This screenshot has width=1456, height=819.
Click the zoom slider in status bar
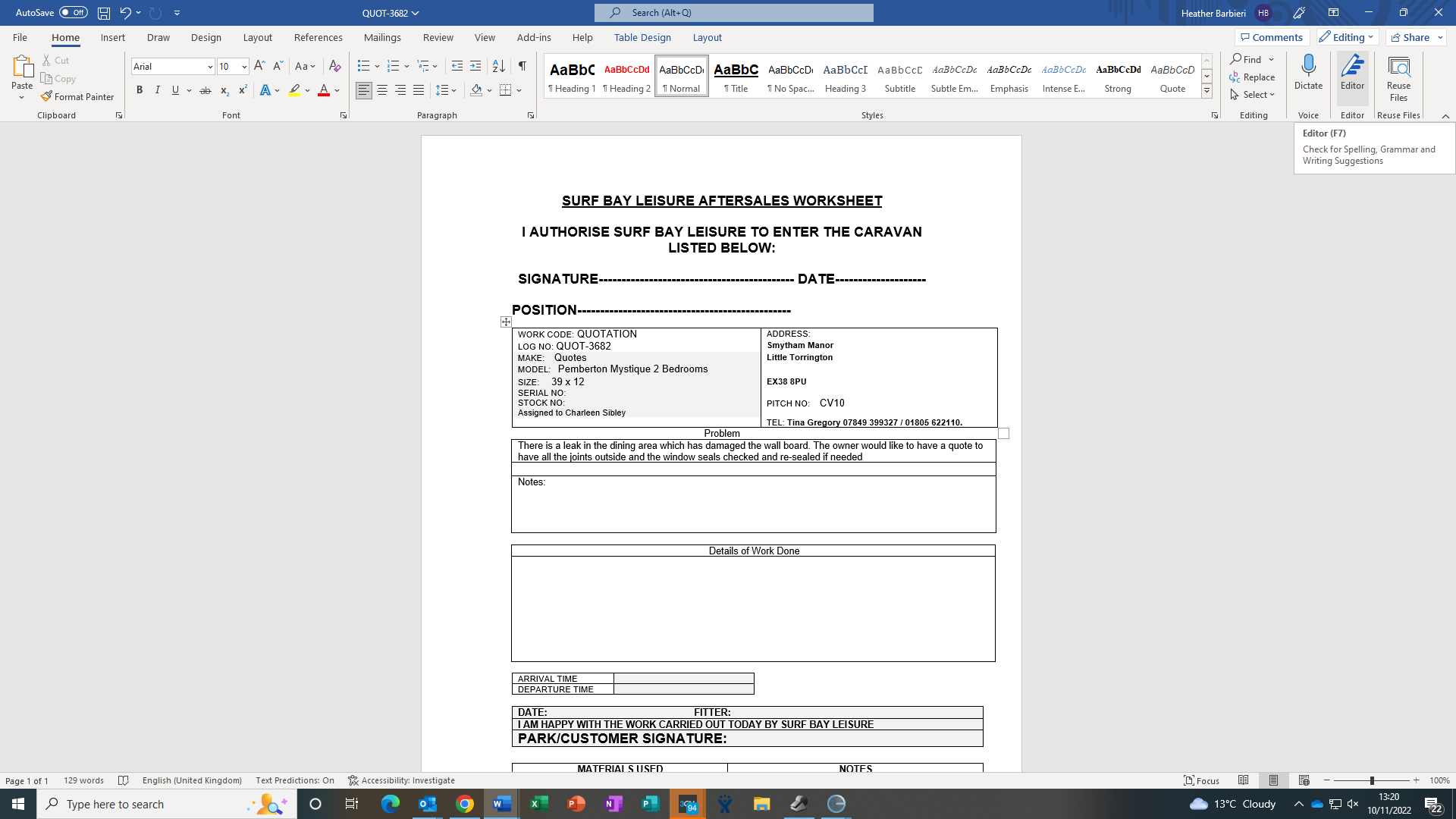pos(1371,780)
